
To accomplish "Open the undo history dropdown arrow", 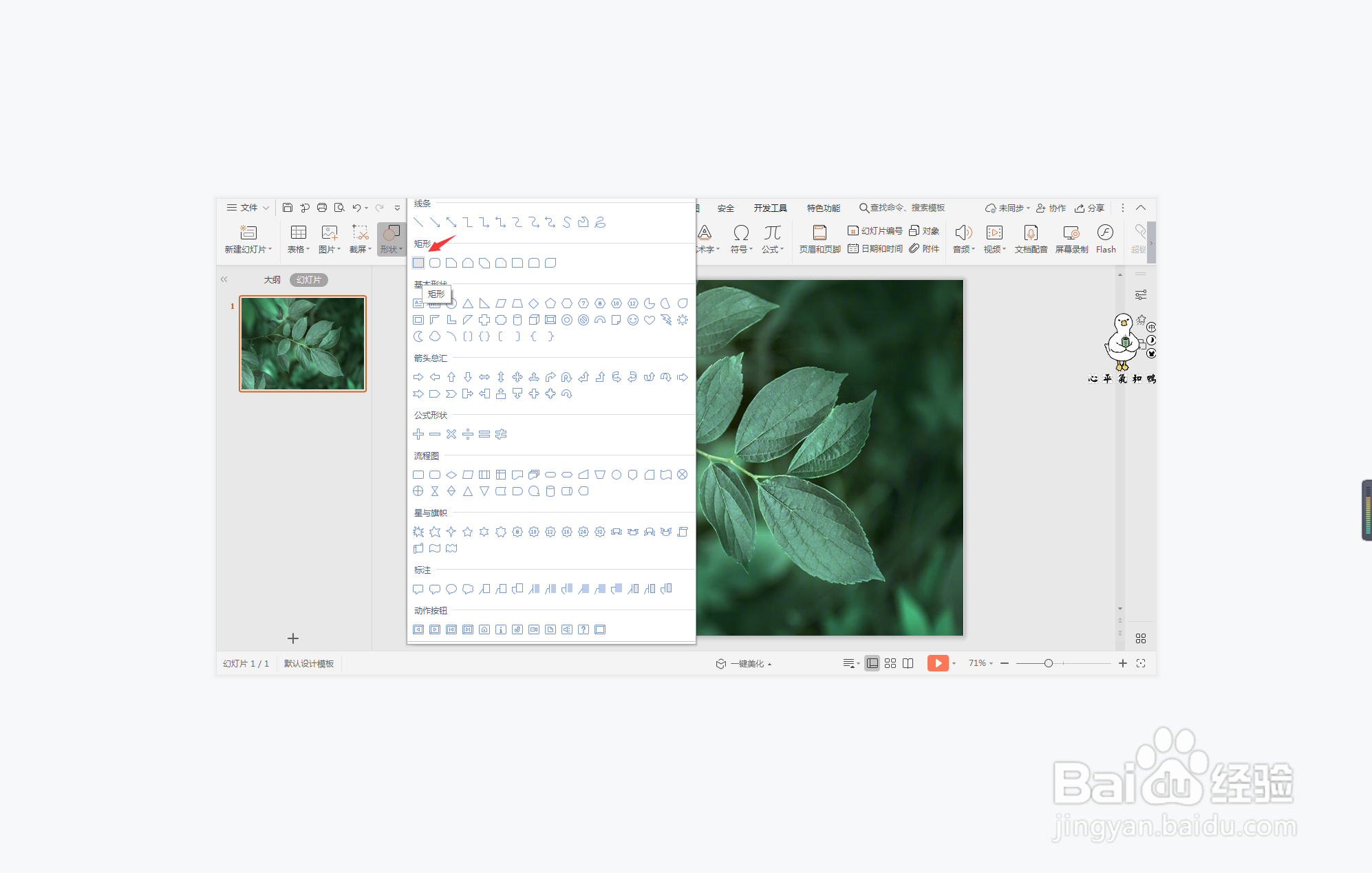I will [x=367, y=208].
